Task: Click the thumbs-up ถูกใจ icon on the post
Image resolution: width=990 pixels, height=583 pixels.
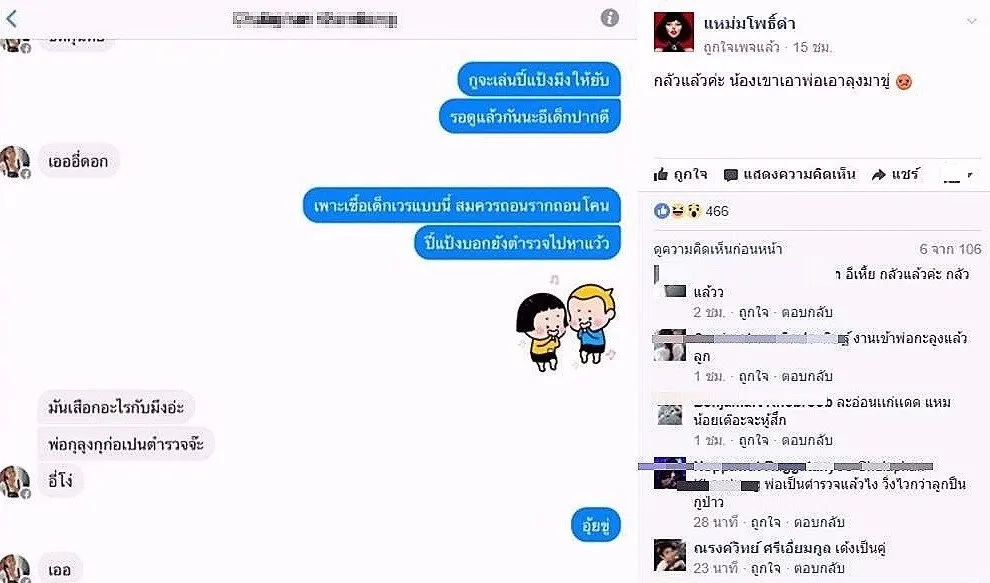Action: (661, 174)
